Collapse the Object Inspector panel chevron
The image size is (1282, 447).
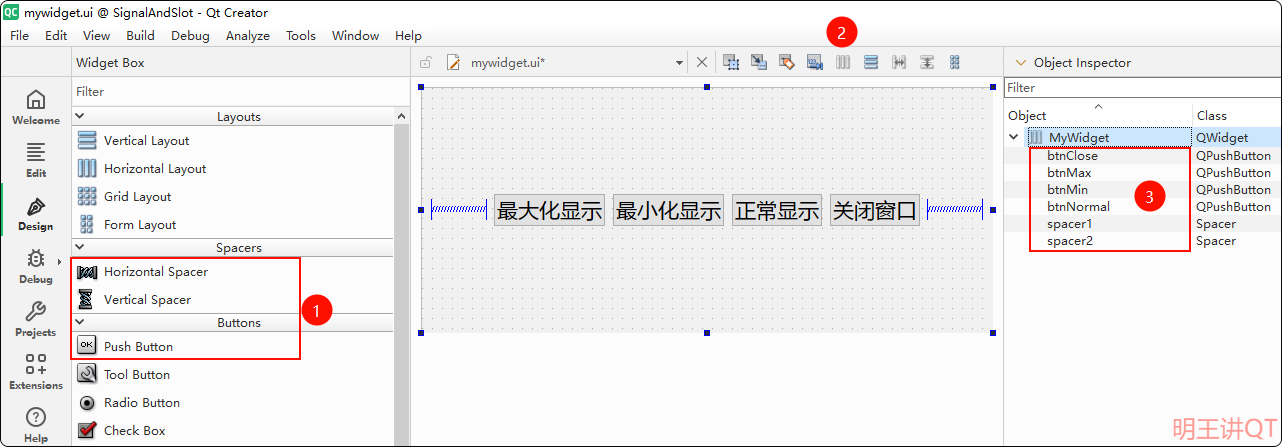(1020, 62)
